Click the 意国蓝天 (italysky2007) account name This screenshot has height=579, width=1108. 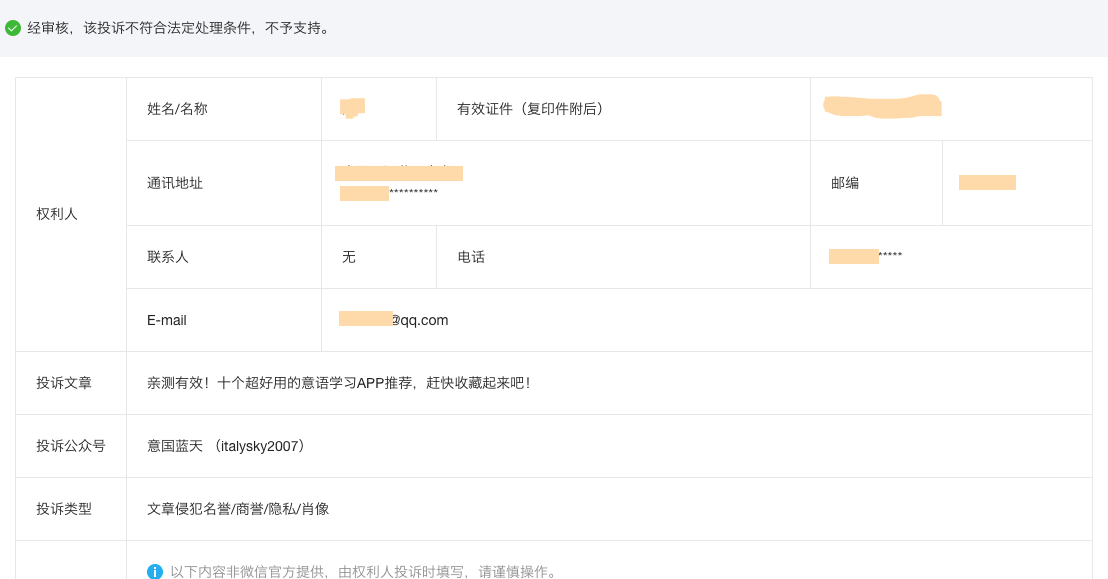point(226,446)
